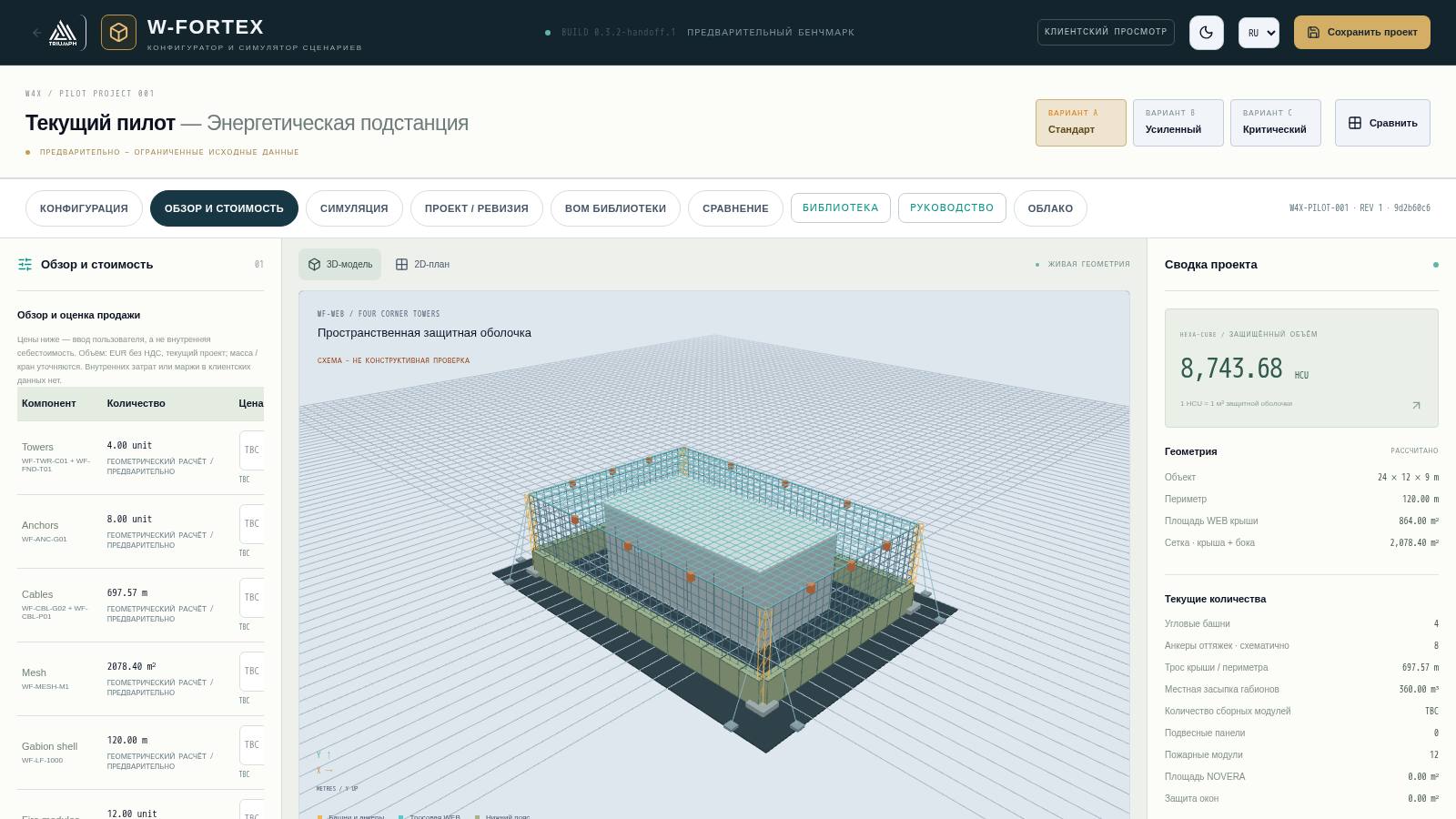Open the RU language dropdown

(x=1259, y=33)
